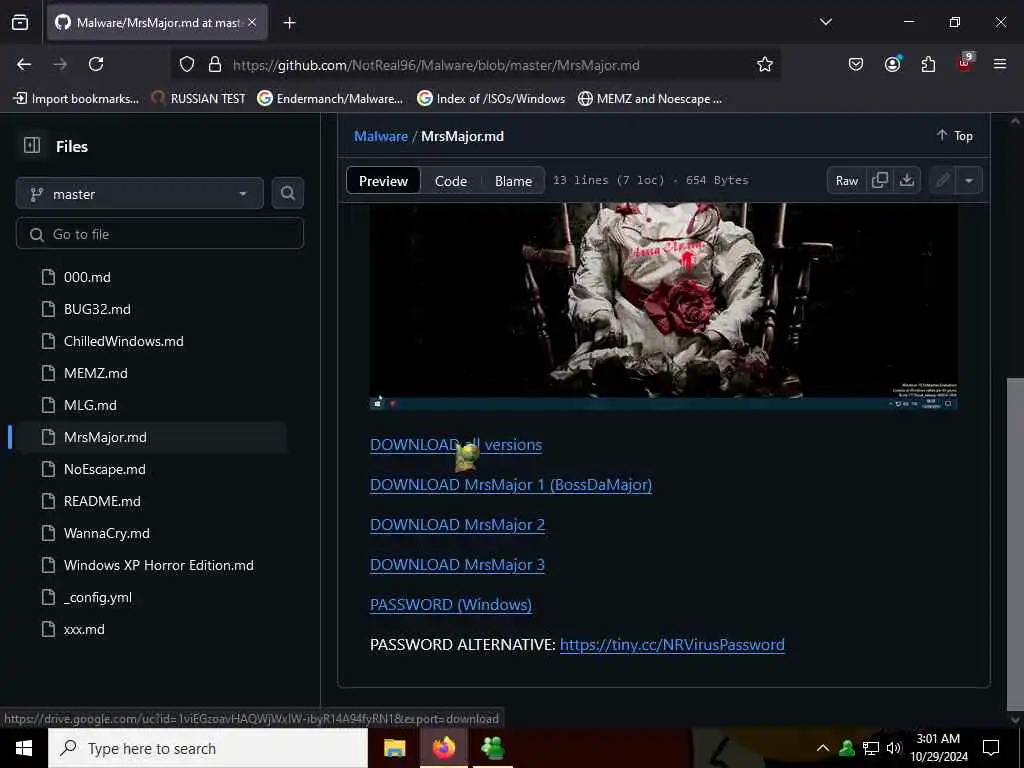Open Firefox taskbar icon

443,748
